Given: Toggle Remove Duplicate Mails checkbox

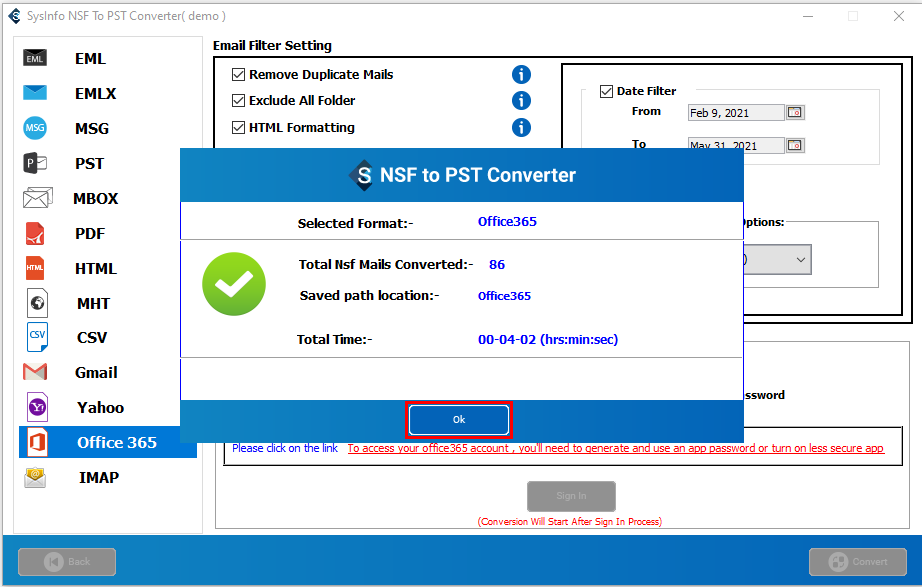Looking at the screenshot, I should click(x=238, y=75).
